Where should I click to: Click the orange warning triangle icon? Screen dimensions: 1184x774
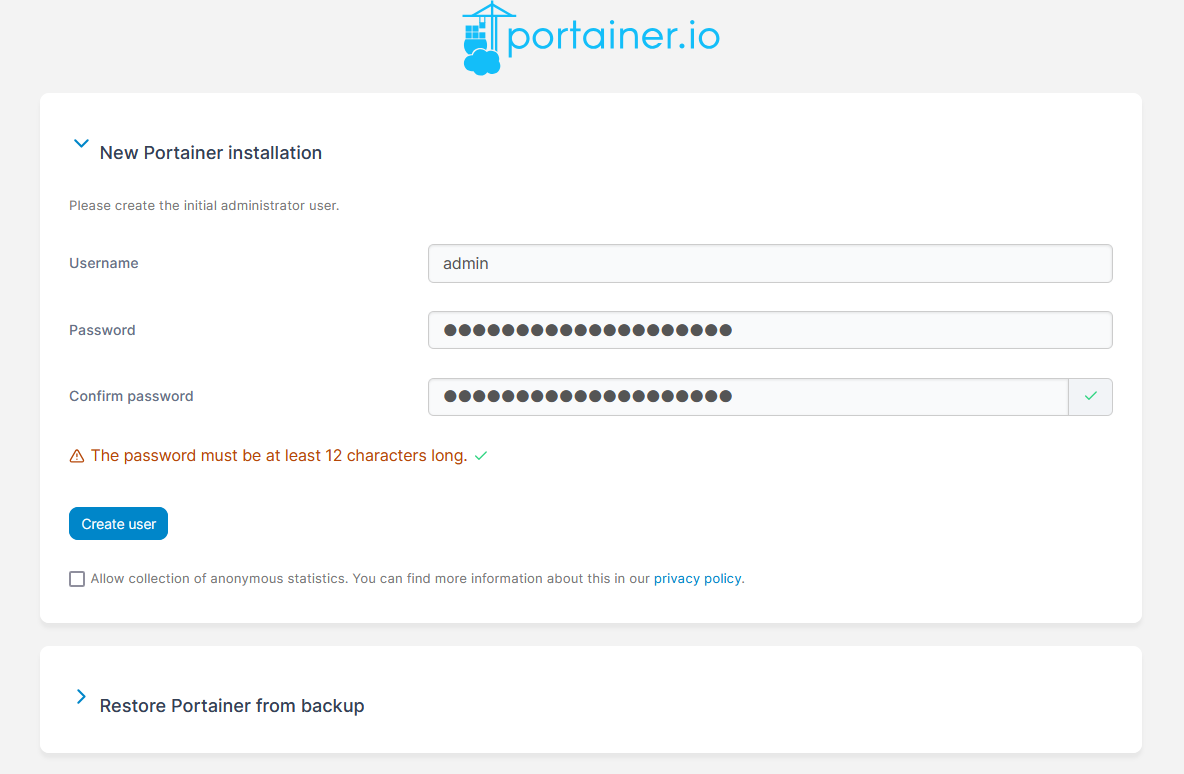[77, 456]
